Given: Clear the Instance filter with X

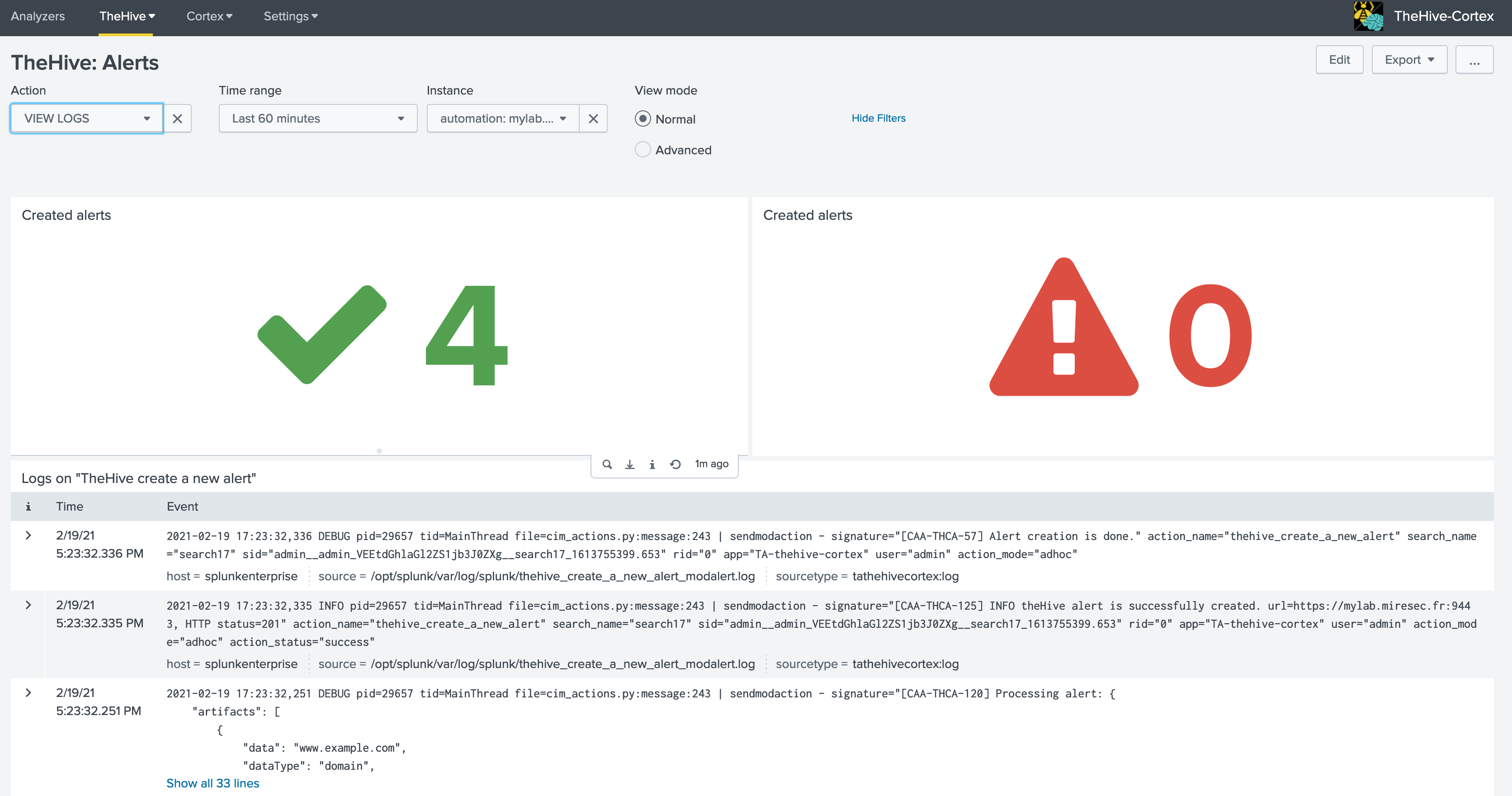Looking at the screenshot, I should pyautogui.click(x=593, y=118).
